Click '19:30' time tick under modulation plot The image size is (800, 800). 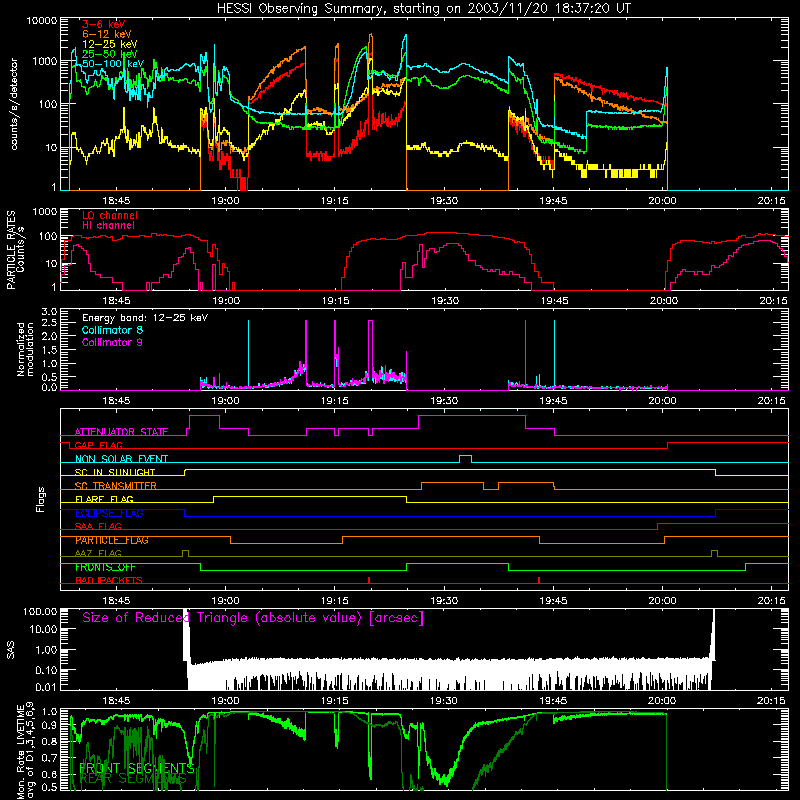point(444,401)
